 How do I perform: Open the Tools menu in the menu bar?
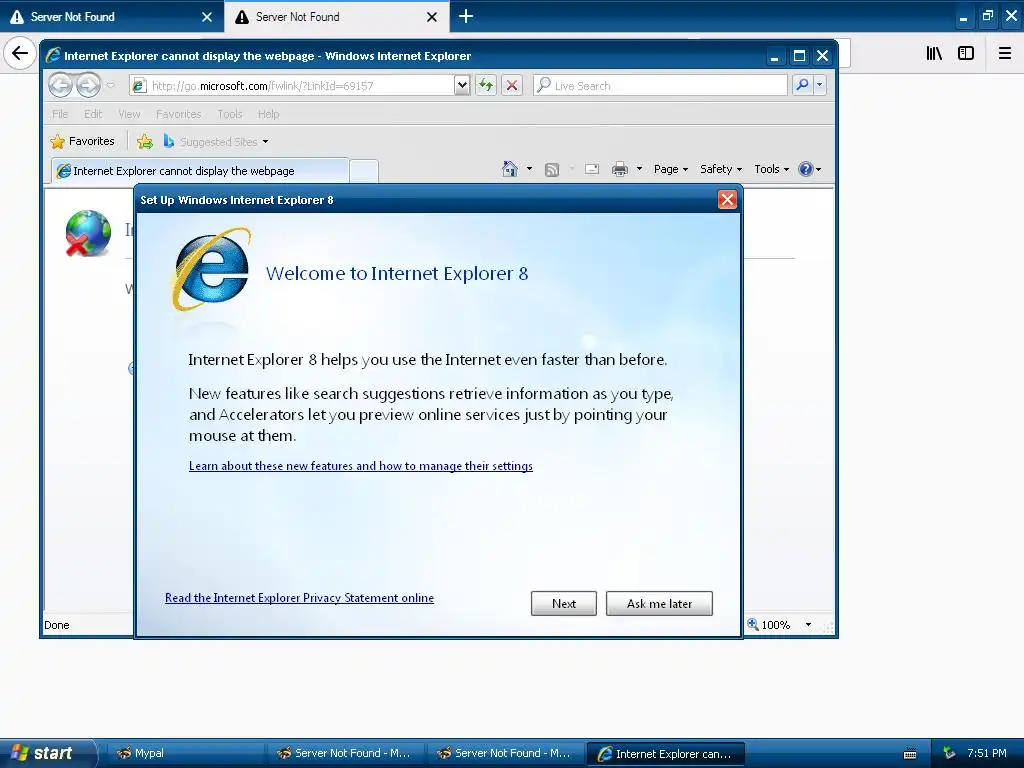(230, 114)
